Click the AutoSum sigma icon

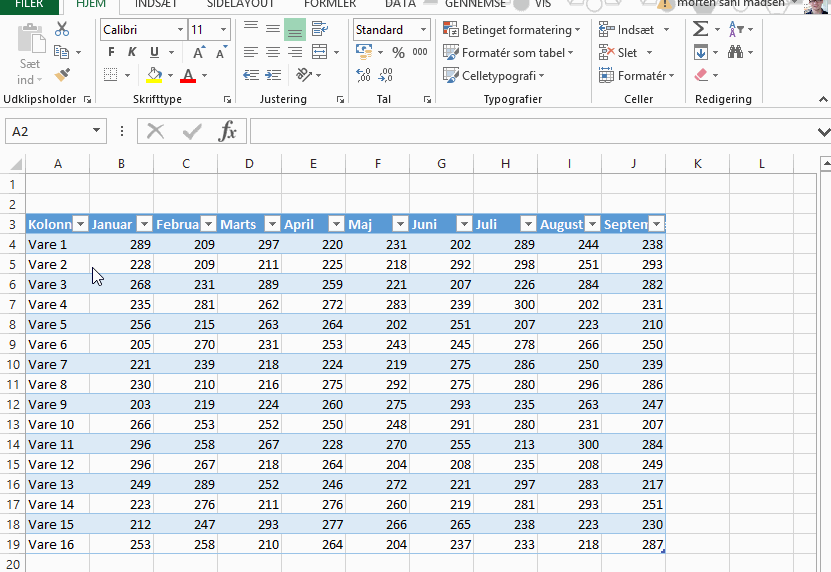click(701, 29)
